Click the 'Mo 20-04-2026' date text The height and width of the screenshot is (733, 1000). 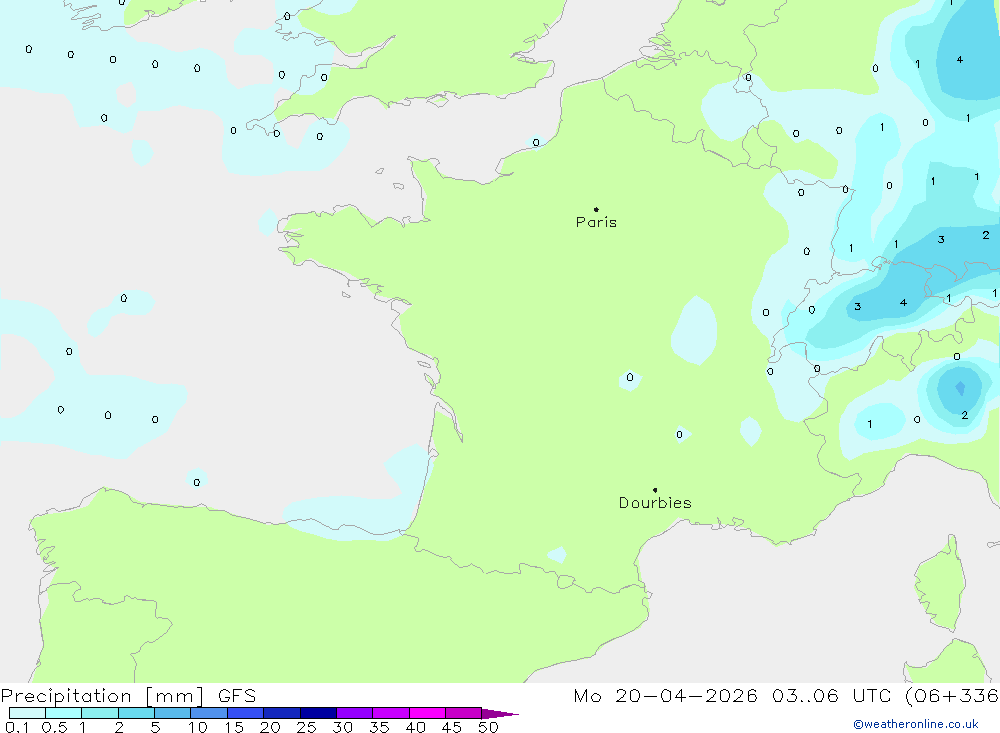pyautogui.click(x=665, y=696)
